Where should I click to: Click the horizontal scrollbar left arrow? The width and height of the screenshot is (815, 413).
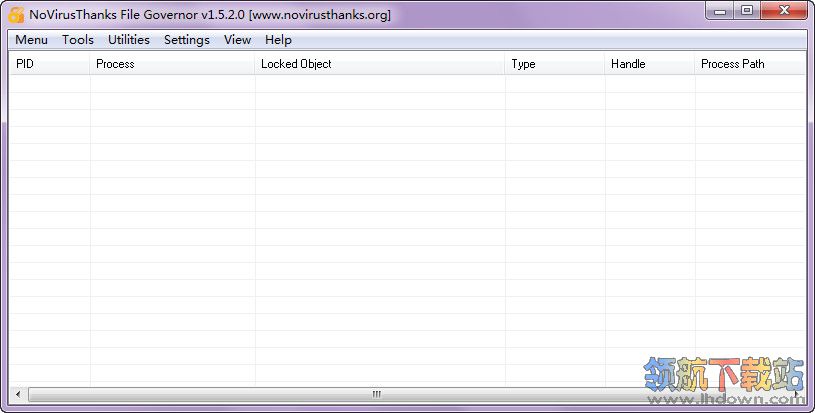pos(18,394)
